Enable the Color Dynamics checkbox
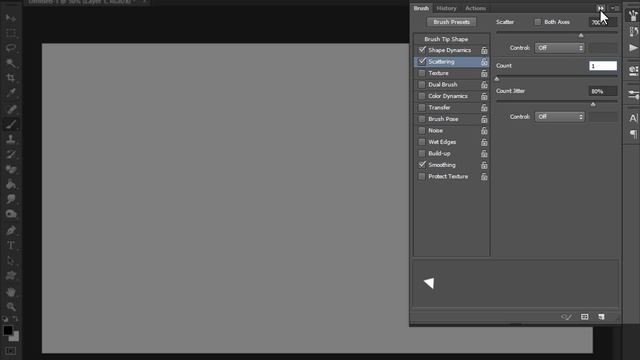Image resolution: width=640 pixels, height=360 pixels. [422, 96]
